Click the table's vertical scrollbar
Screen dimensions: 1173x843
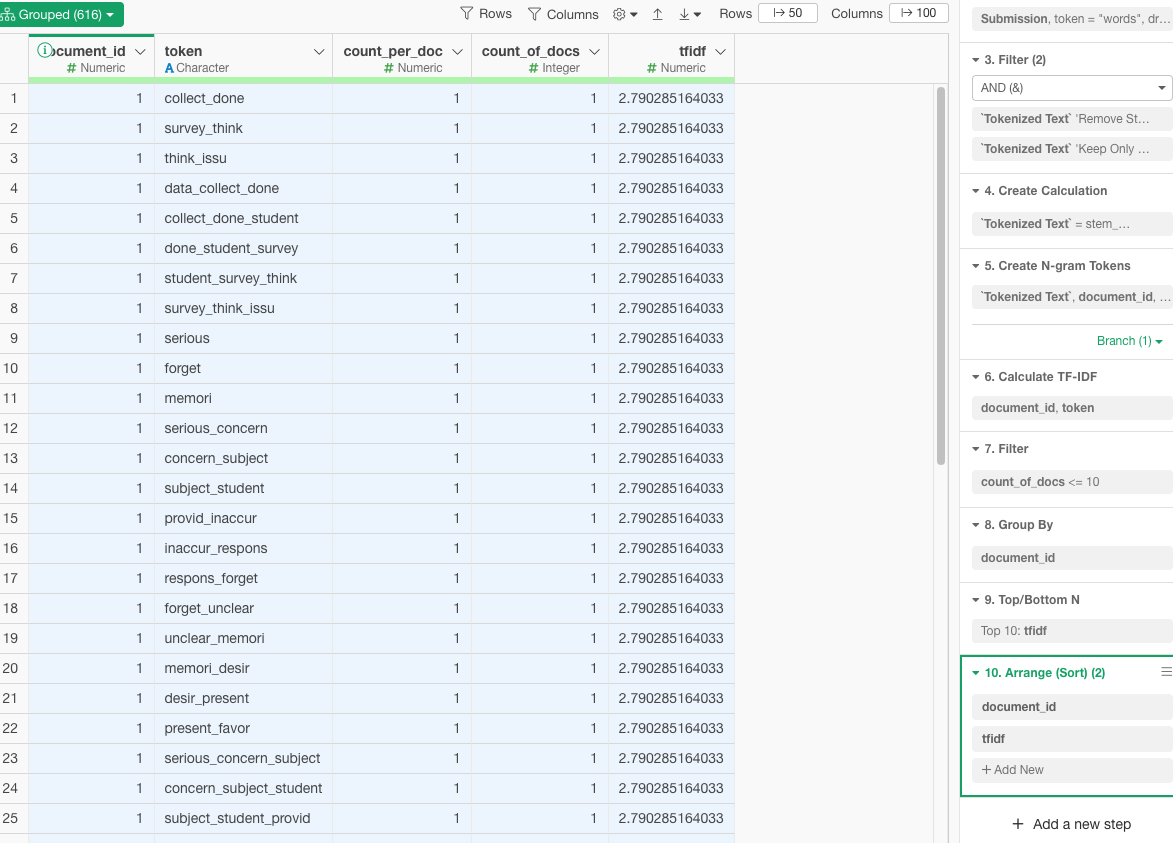940,275
